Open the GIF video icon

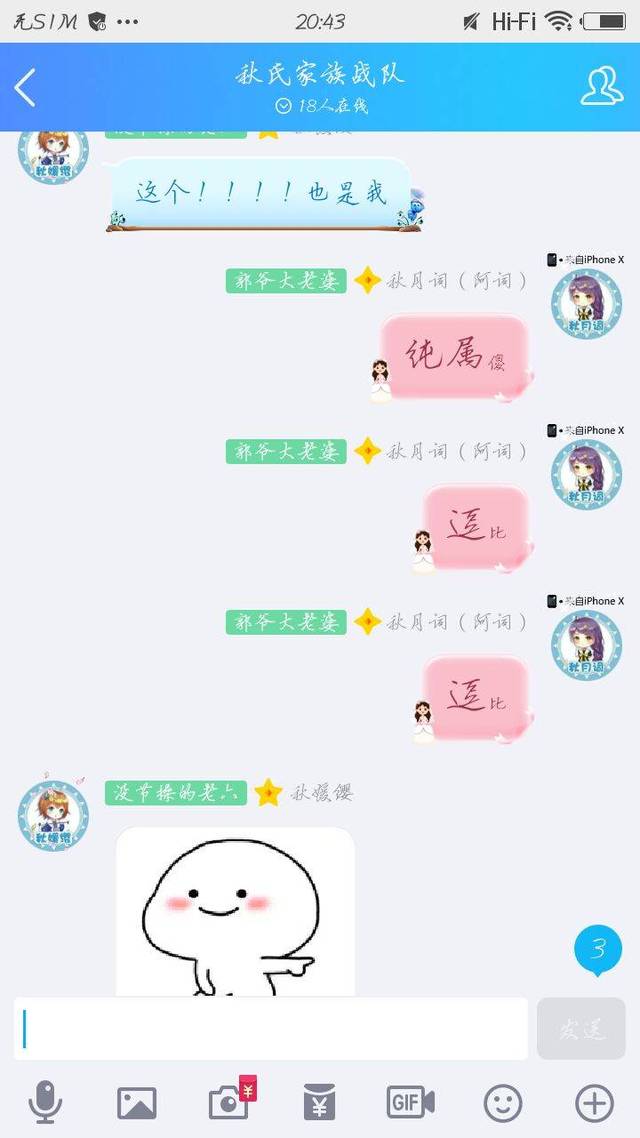coord(411,1102)
